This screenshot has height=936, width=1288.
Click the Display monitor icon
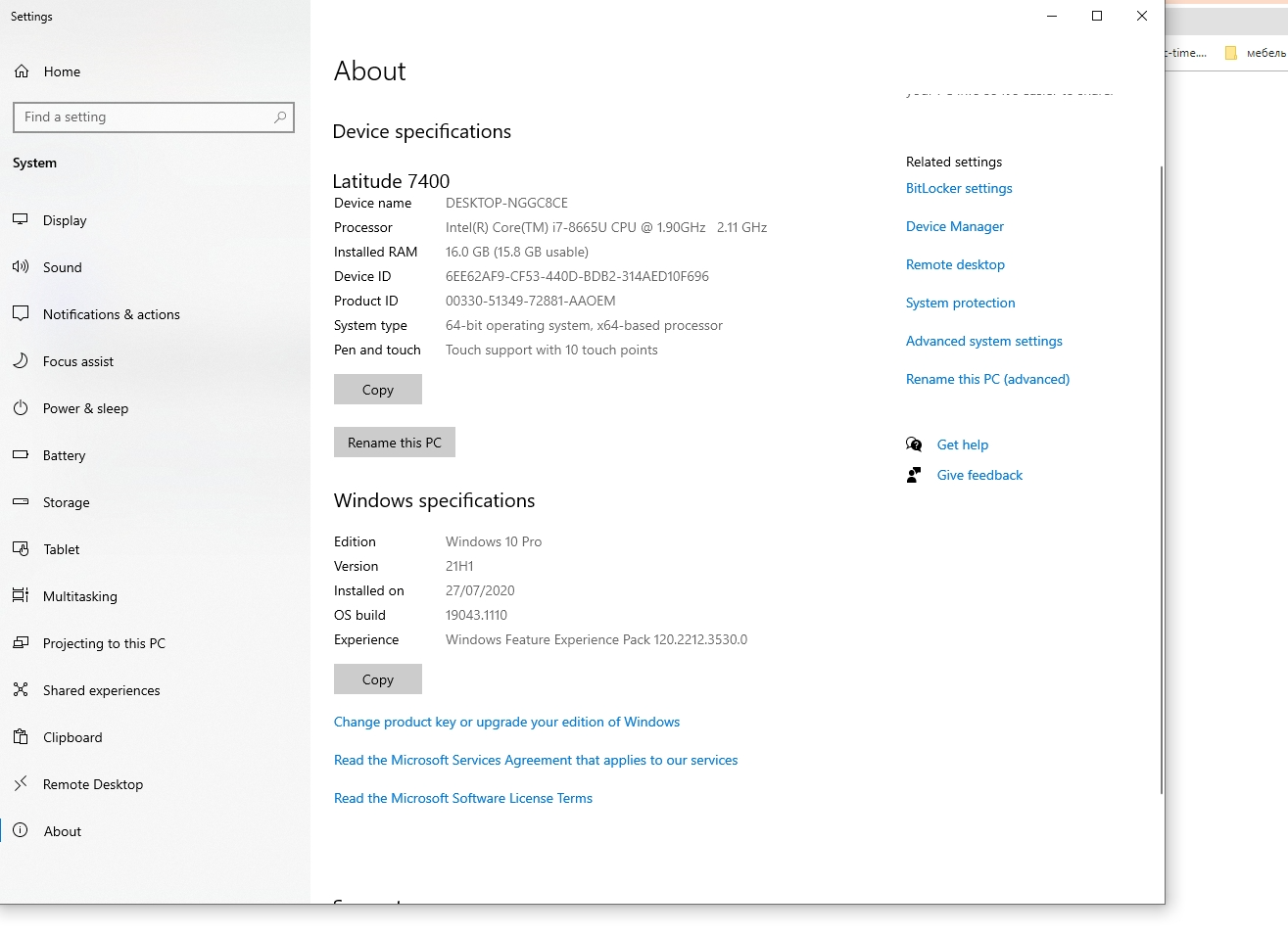tap(21, 219)
